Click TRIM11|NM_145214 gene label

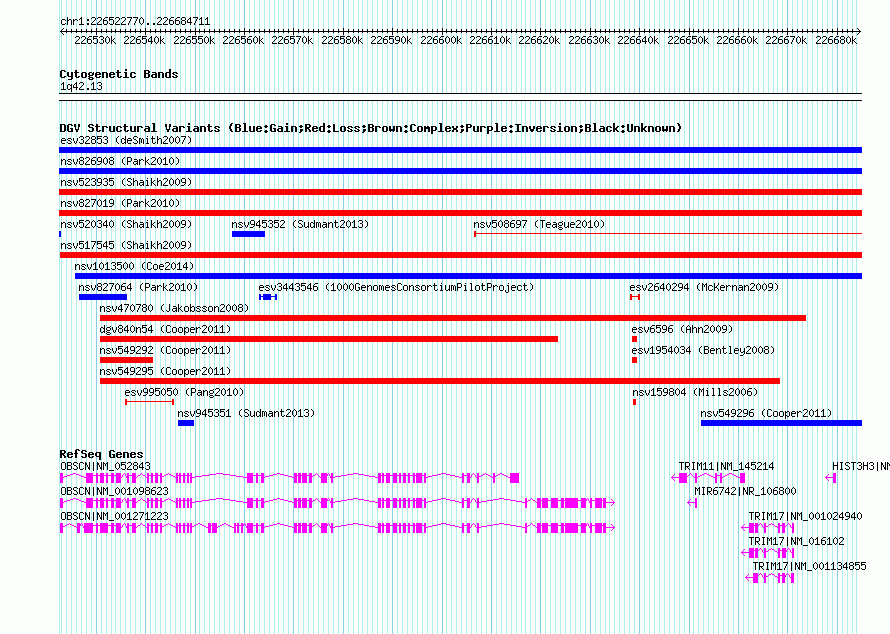(x=727, y=466)
